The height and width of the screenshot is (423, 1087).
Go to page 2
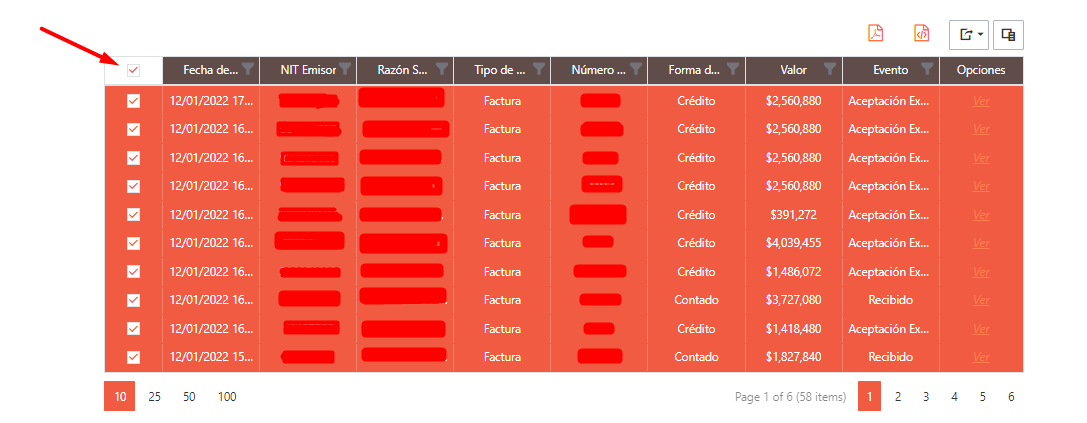[x=898, y=397]
